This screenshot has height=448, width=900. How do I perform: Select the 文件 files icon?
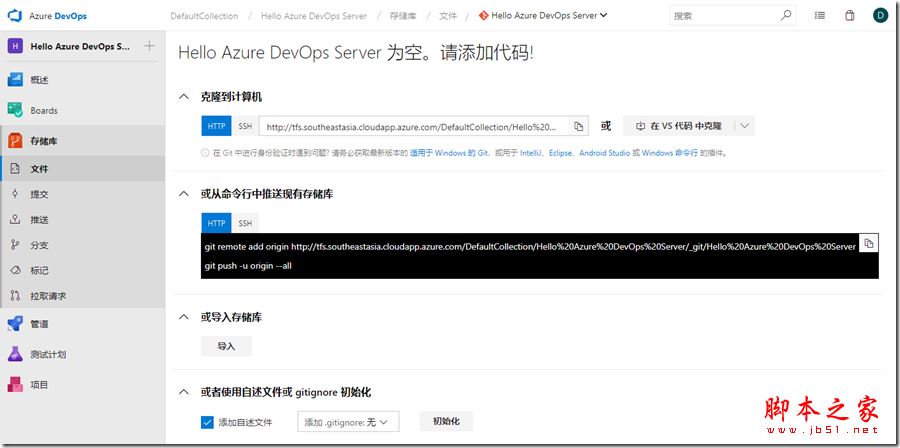pos(15,169)
